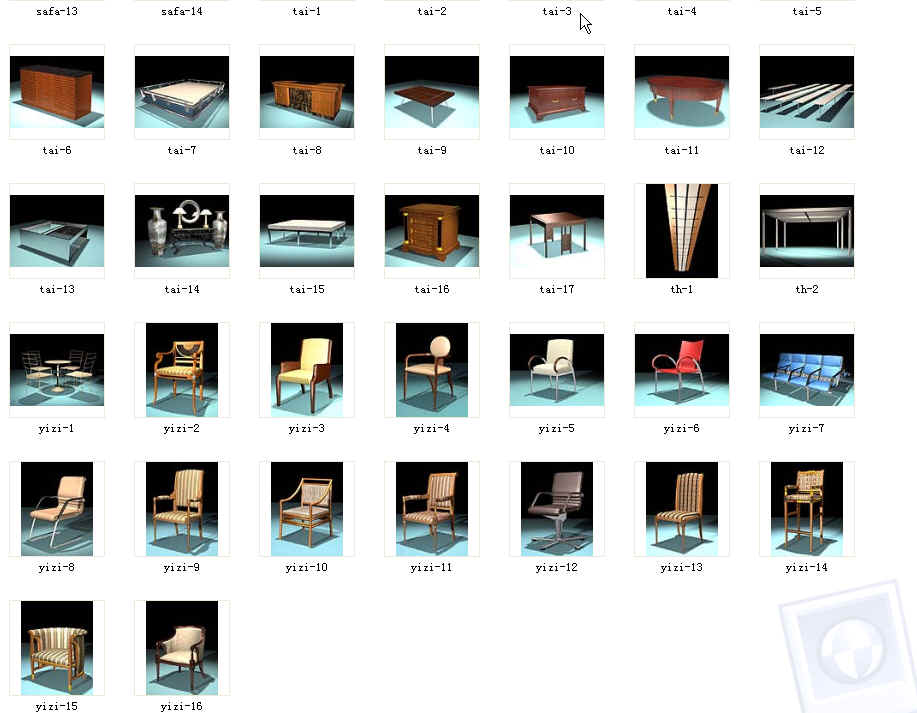Select the yizi-4 round-back chair thumbnail
Viewport: 917px width, 713px height.
[x=432, y=370]
